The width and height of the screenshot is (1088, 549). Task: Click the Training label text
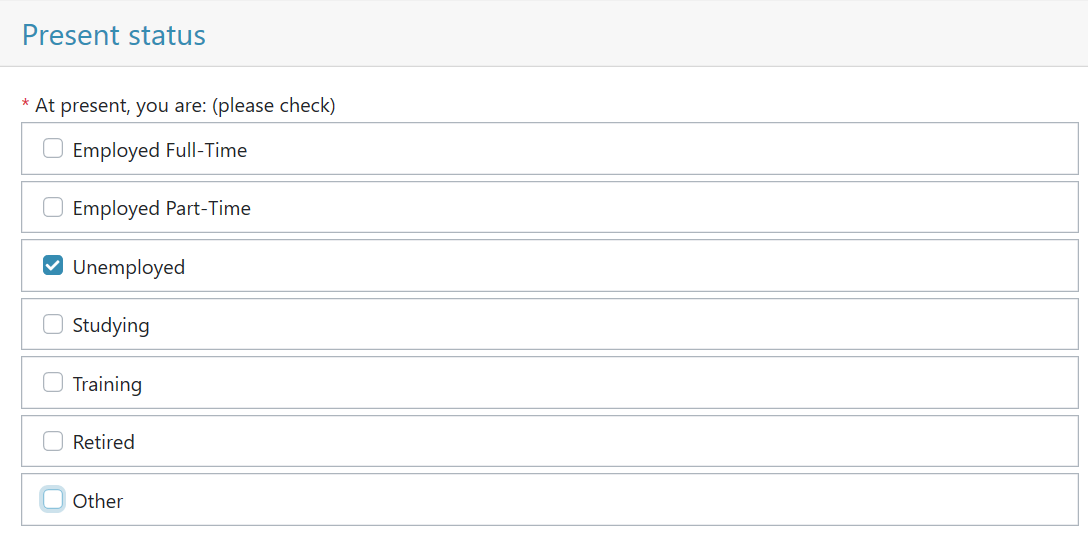(x=108, y=385)
